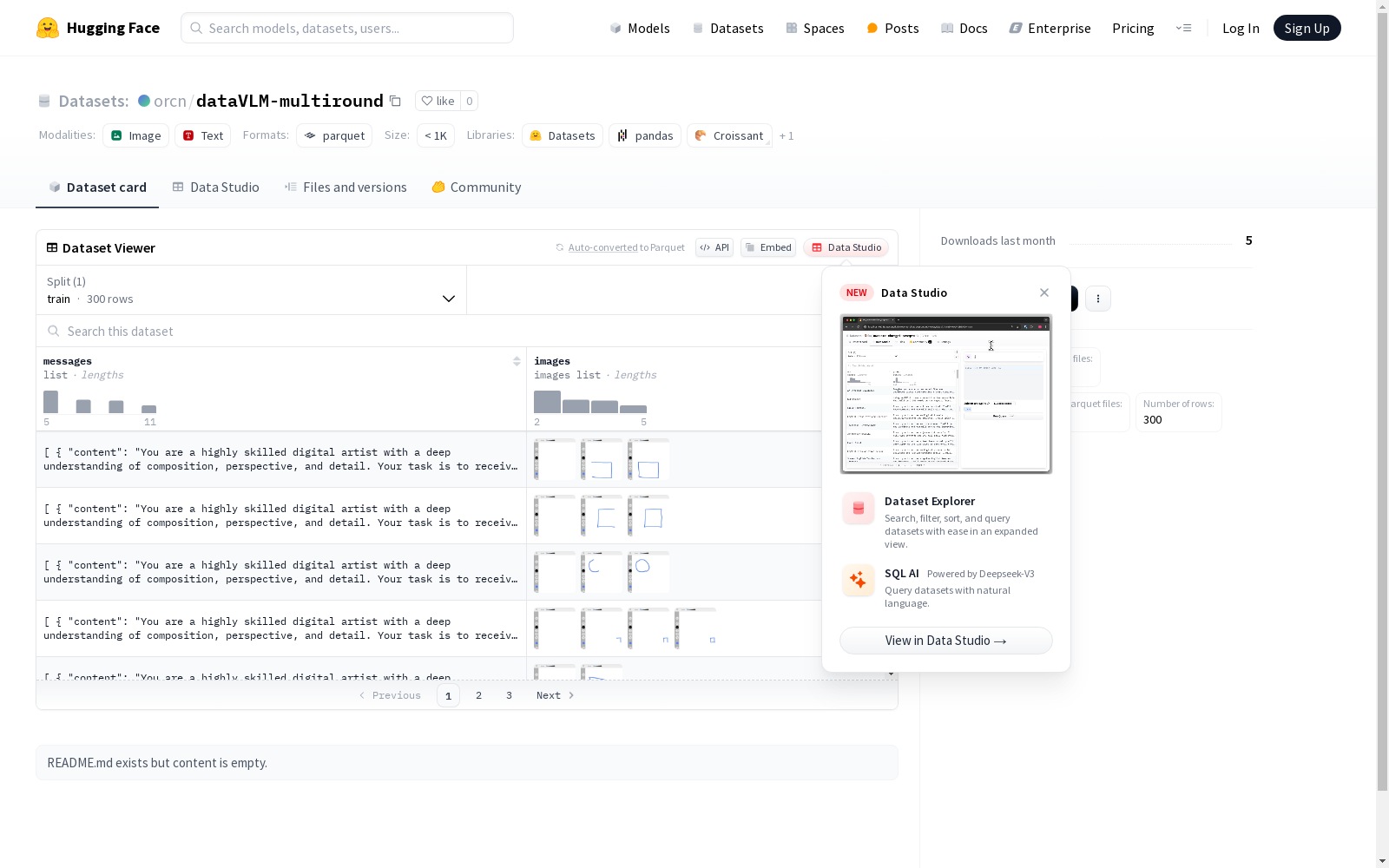Click the Text modality tag

click(203, 135)
